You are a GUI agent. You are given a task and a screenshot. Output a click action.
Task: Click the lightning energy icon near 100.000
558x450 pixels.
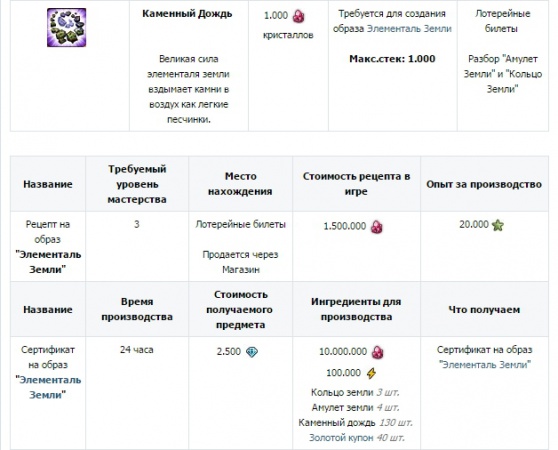coord(371,373)
